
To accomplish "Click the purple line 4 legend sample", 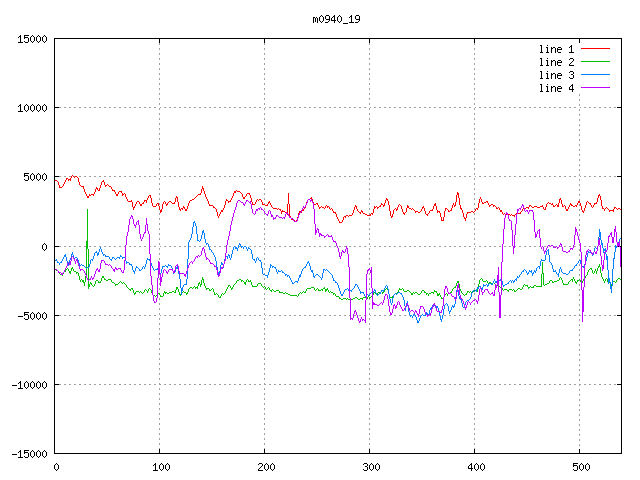I will point(596,88).
